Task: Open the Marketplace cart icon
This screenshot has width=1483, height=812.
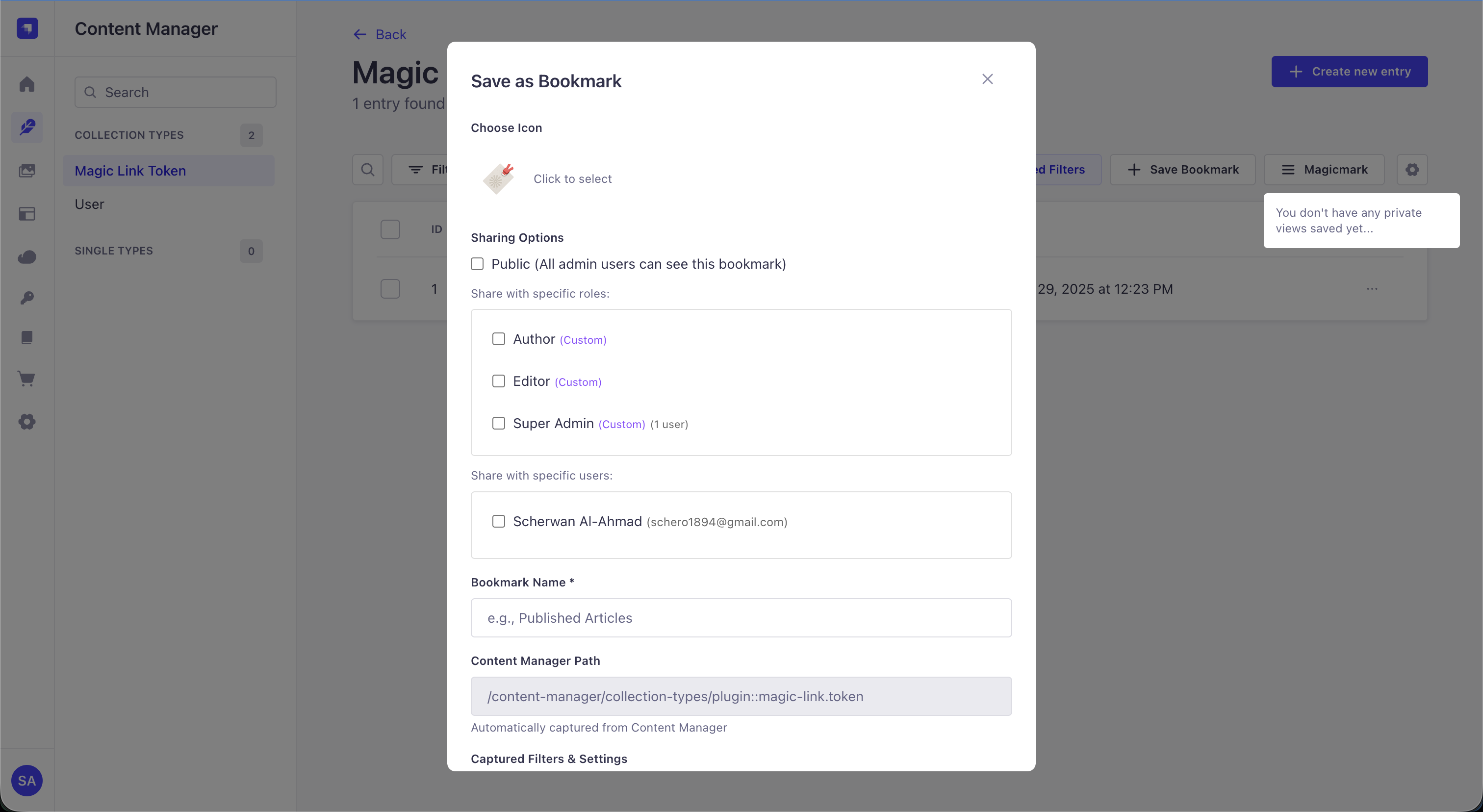Action: pos(27,379)
